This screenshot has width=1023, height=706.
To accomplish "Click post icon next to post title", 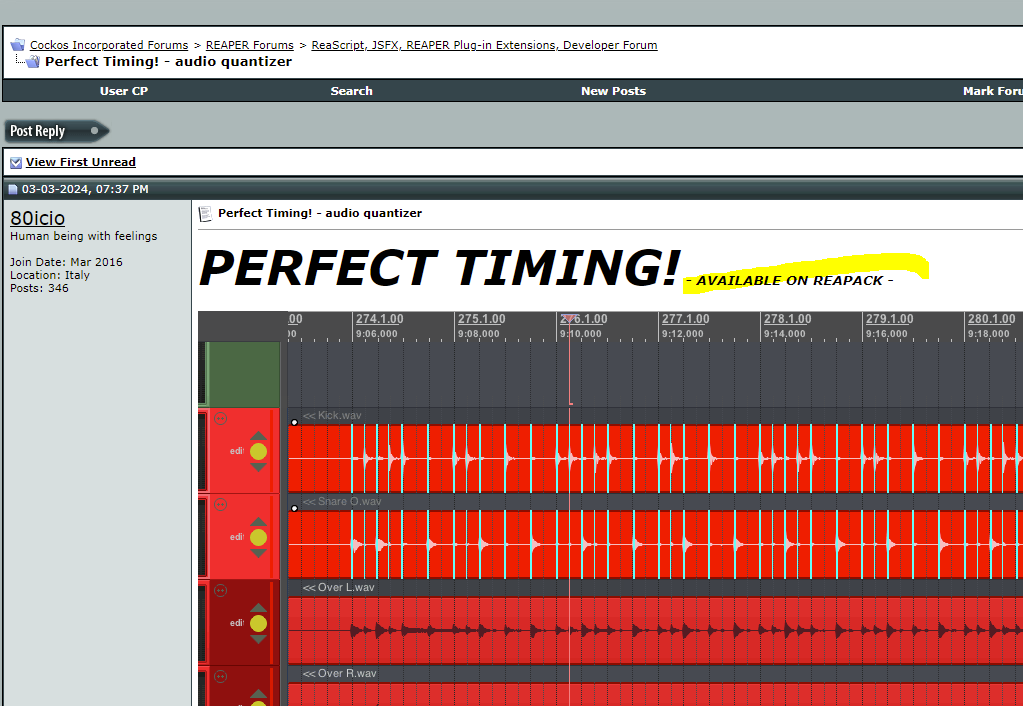I will click(206, 213).
